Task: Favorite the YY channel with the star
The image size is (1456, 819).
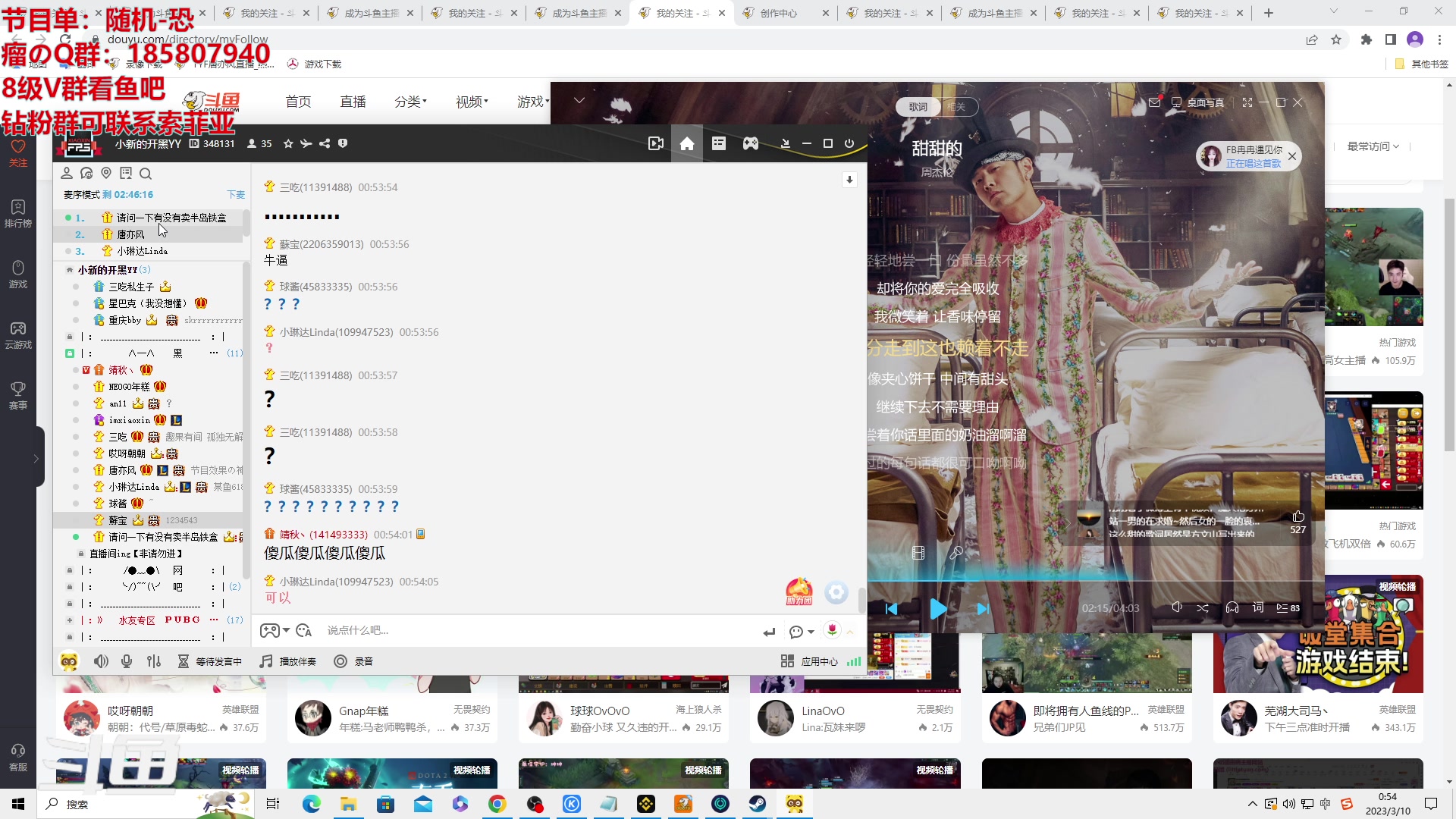Action: pyautogui.click(x=288, y=143)
